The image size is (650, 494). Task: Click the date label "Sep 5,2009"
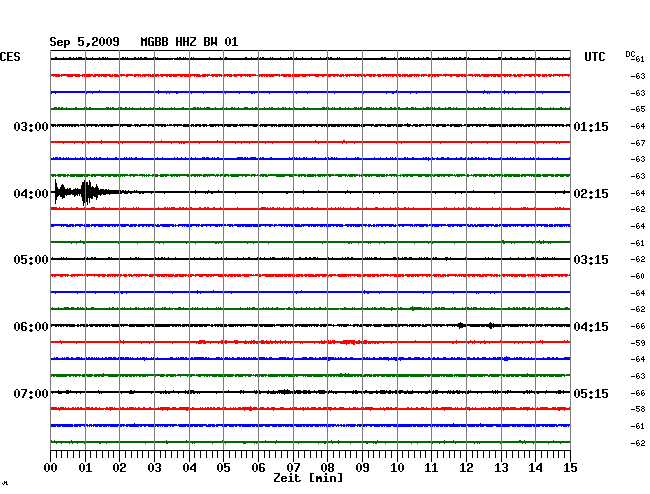84,42
